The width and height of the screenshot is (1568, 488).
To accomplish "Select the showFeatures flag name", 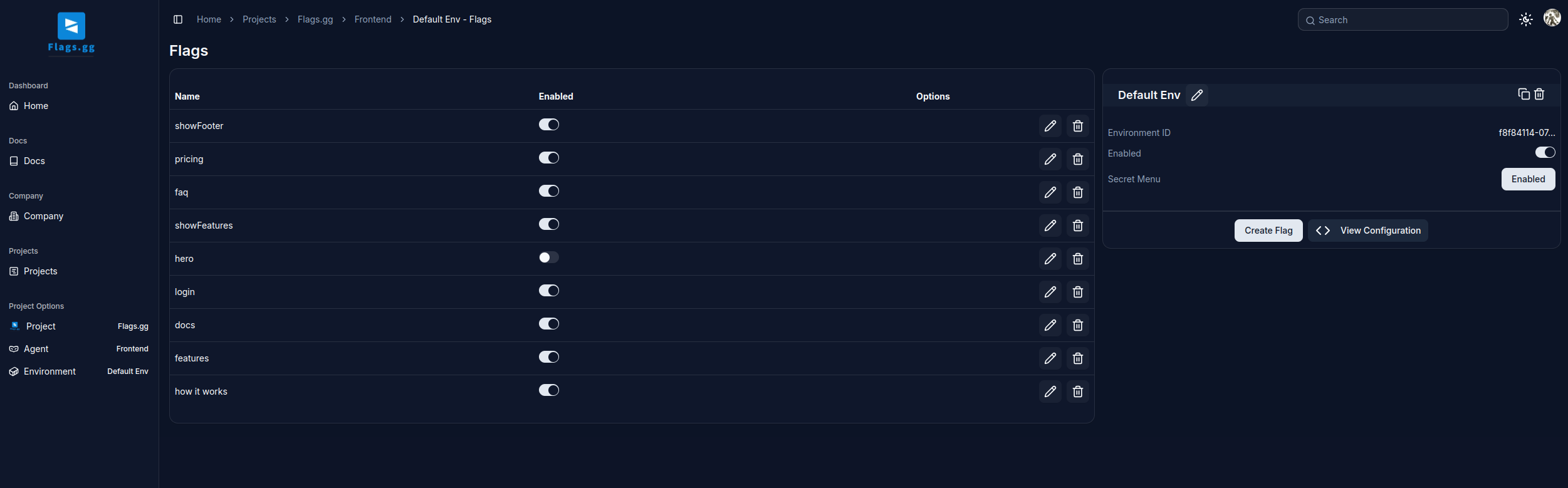I will pyautogui.click(x=204, y=226).
